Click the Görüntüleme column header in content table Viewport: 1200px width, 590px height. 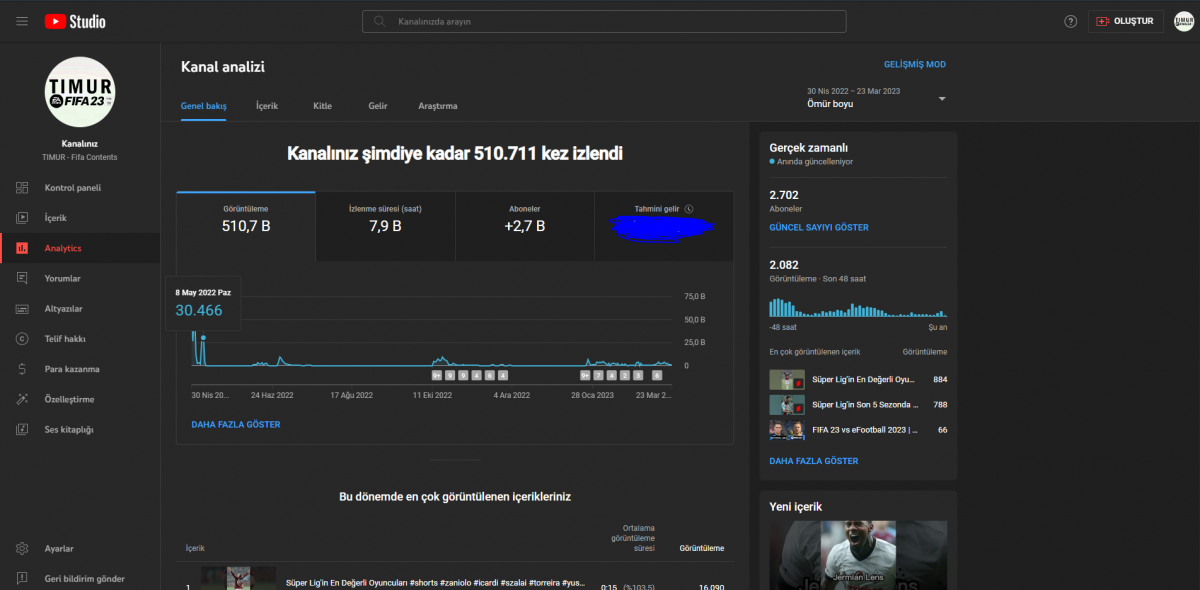(x=702, y=548)
